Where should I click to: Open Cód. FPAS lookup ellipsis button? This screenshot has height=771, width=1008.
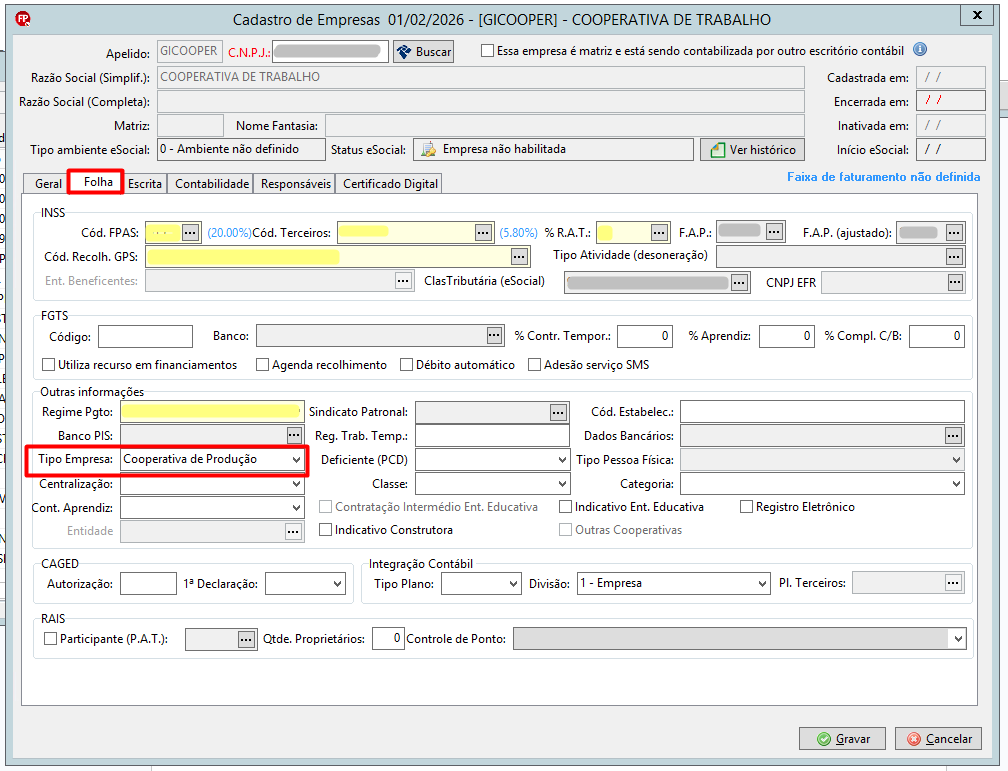click(190, 232)
